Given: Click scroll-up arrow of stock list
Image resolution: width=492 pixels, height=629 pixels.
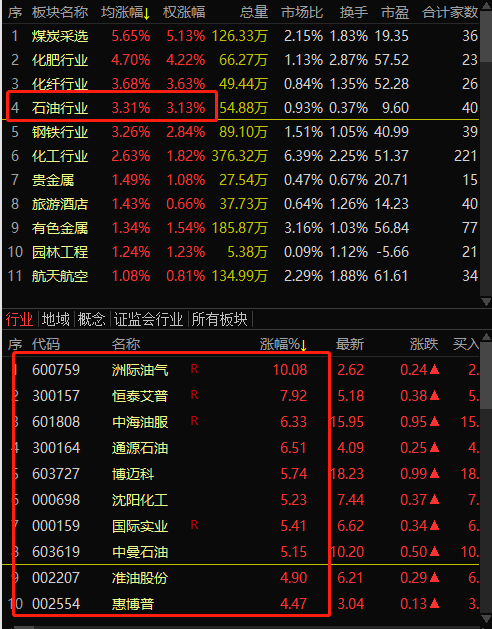Looking at the screenshot, I should click(x=486, y=337).
